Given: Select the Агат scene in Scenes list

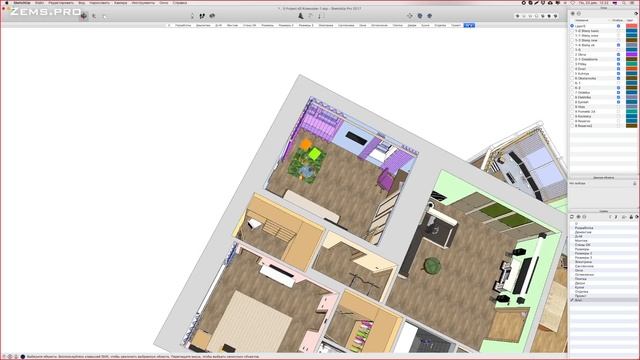Looking at the screenshot, I should (x=578, y=300).
